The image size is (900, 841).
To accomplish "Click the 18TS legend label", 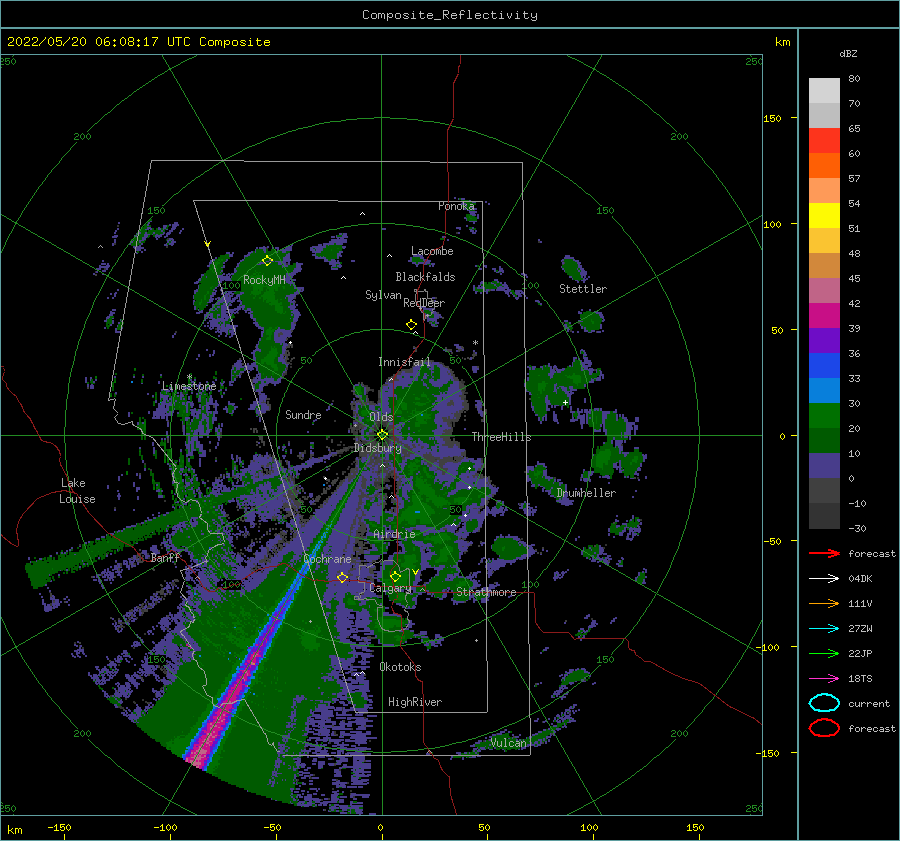I will pos(860,679).
